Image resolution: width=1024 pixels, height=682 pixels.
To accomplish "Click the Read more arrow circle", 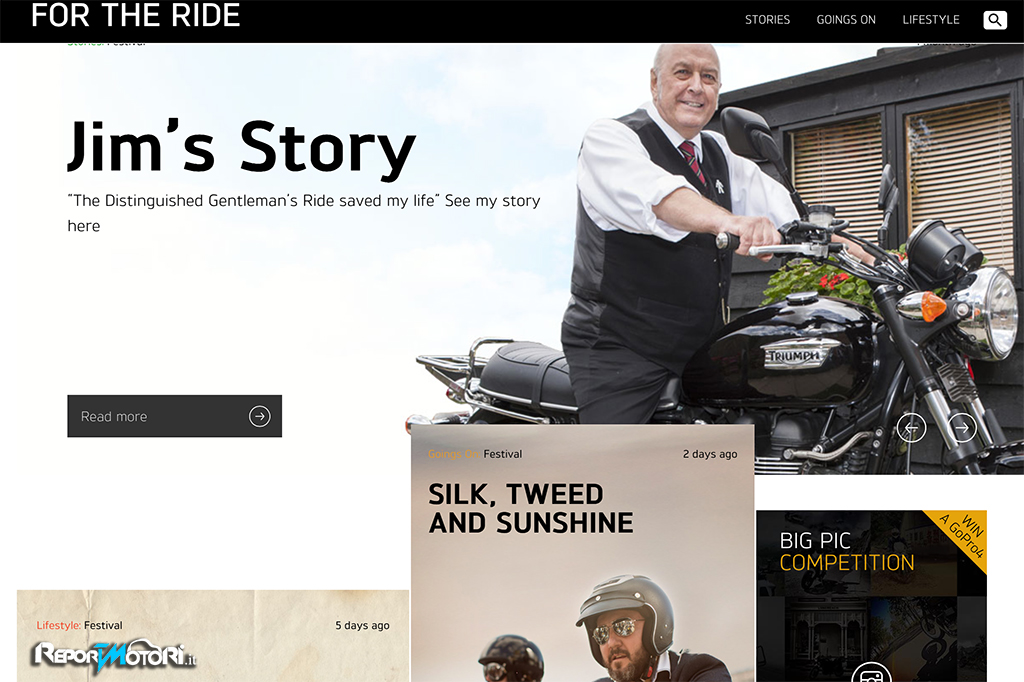I will click(259, 416).
